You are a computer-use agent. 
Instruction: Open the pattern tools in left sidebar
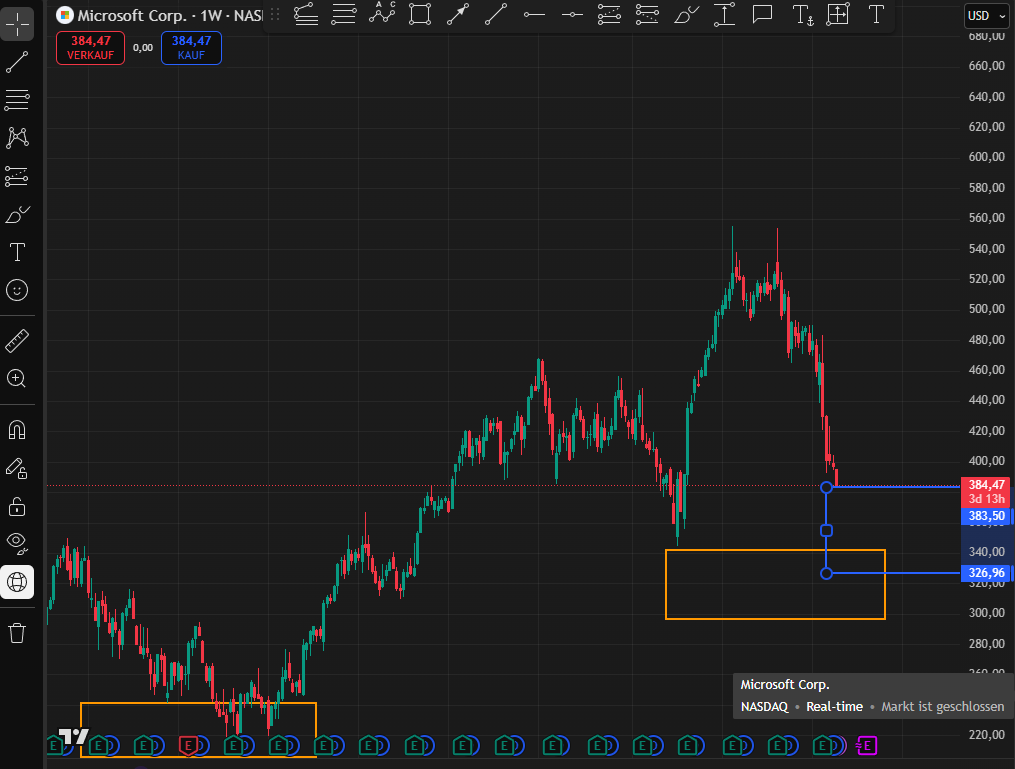17,138
